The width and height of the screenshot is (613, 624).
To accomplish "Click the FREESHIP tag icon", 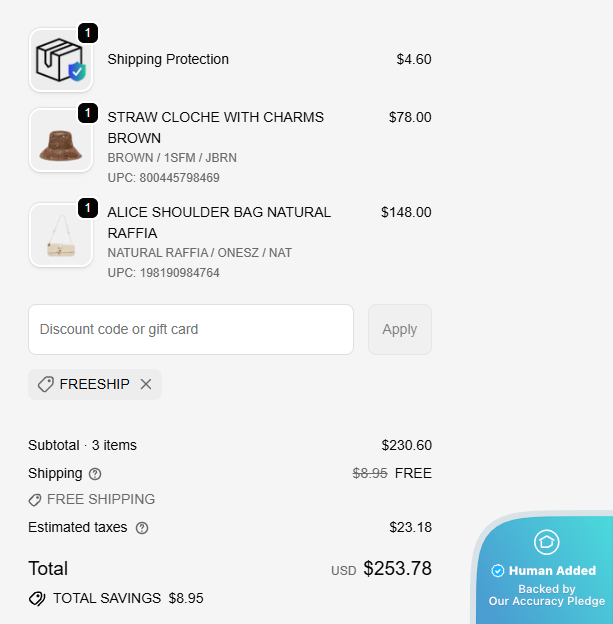I will (x=46, y=384).
